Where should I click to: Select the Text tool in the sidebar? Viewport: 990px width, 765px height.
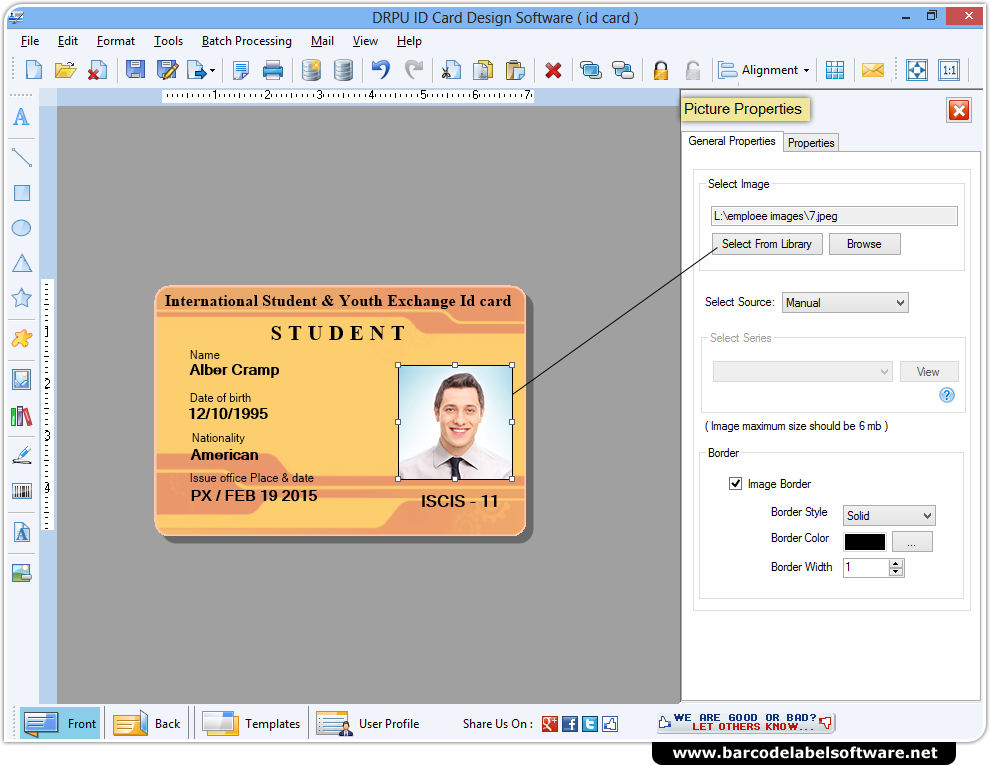21,117
